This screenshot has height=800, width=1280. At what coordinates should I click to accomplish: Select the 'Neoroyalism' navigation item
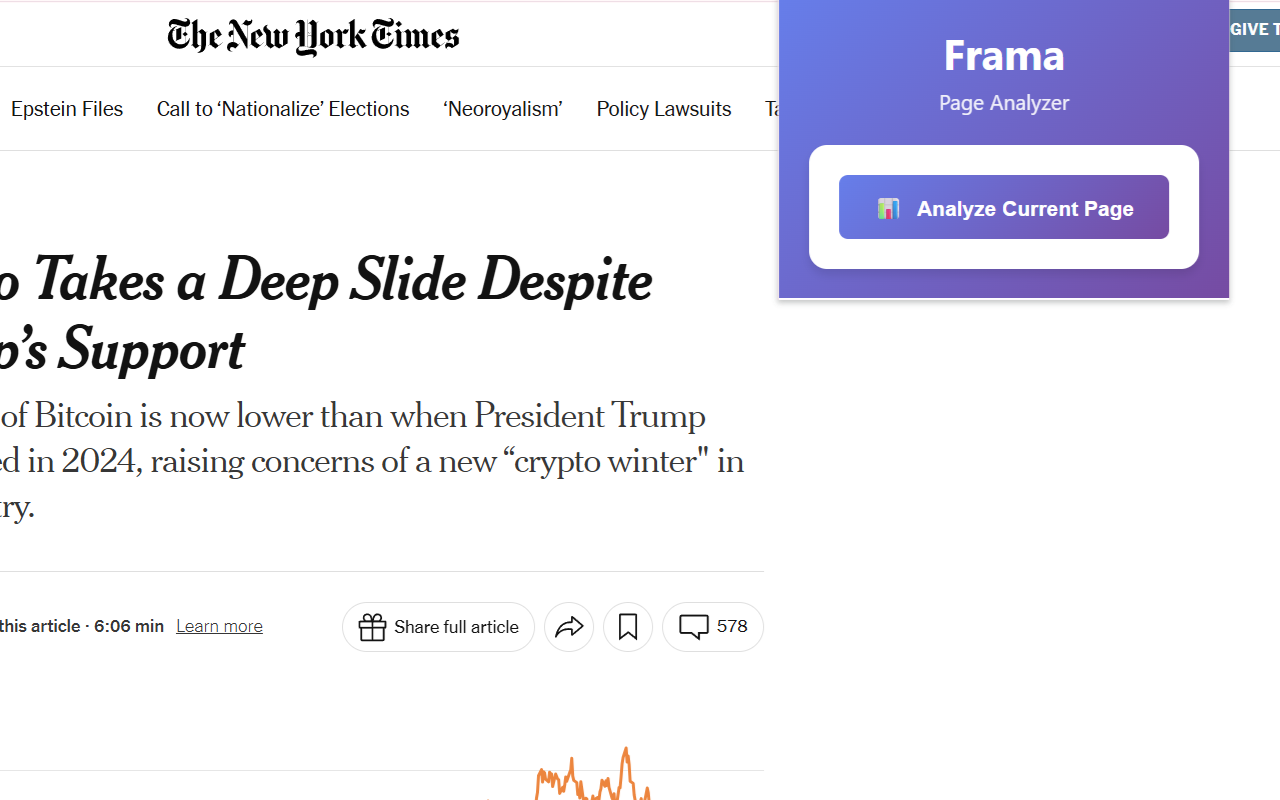501,108
